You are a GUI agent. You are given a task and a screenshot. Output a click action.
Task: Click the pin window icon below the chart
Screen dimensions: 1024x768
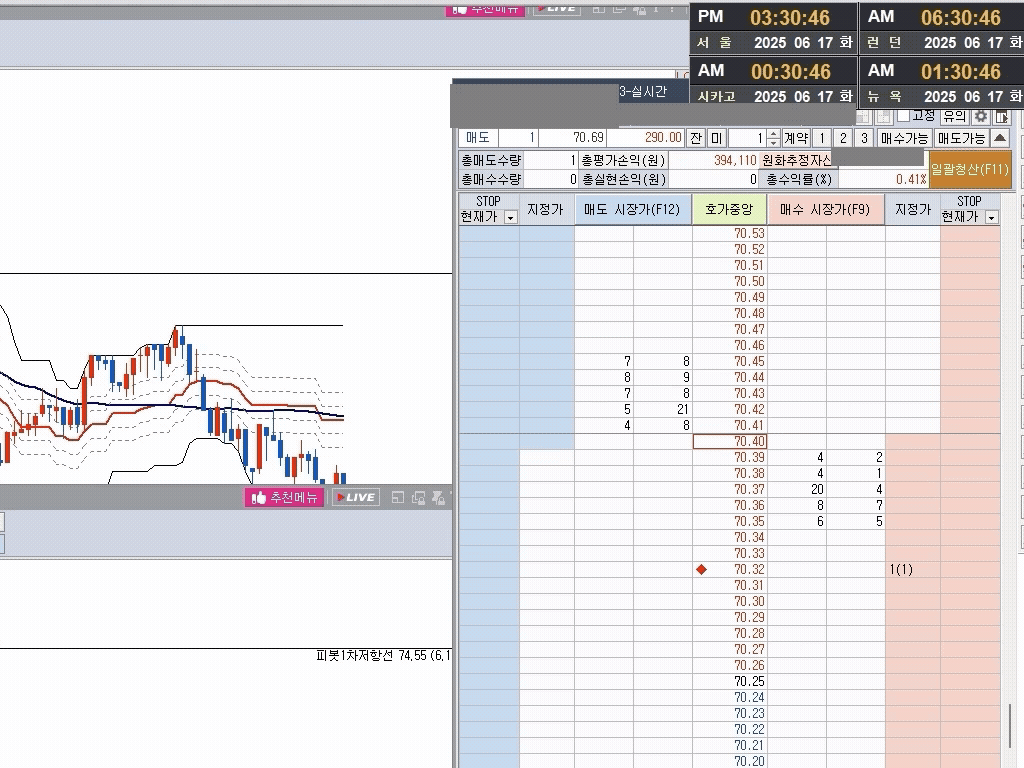click(x=438, y=497)
